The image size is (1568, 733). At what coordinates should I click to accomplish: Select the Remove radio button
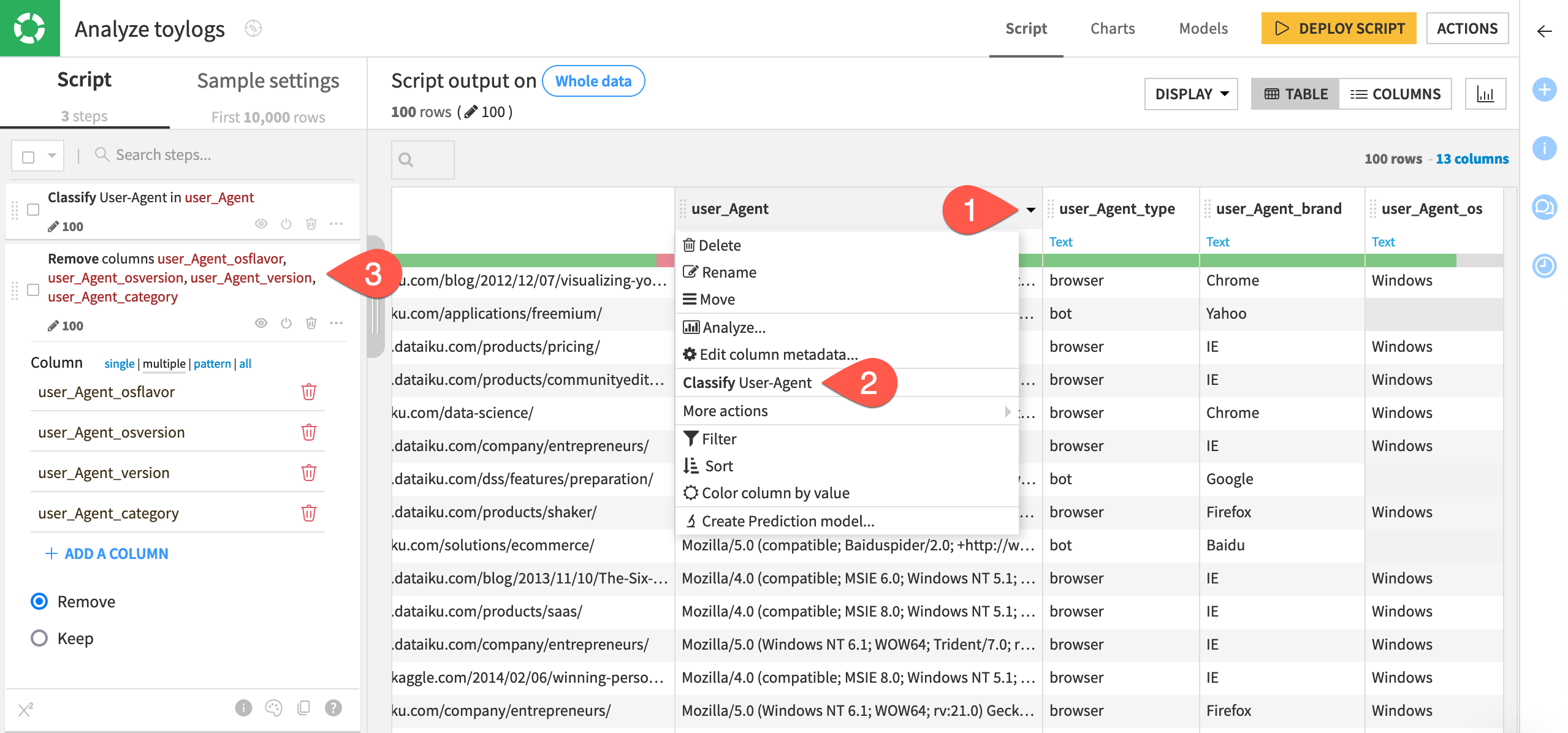[x=39, y=601]
